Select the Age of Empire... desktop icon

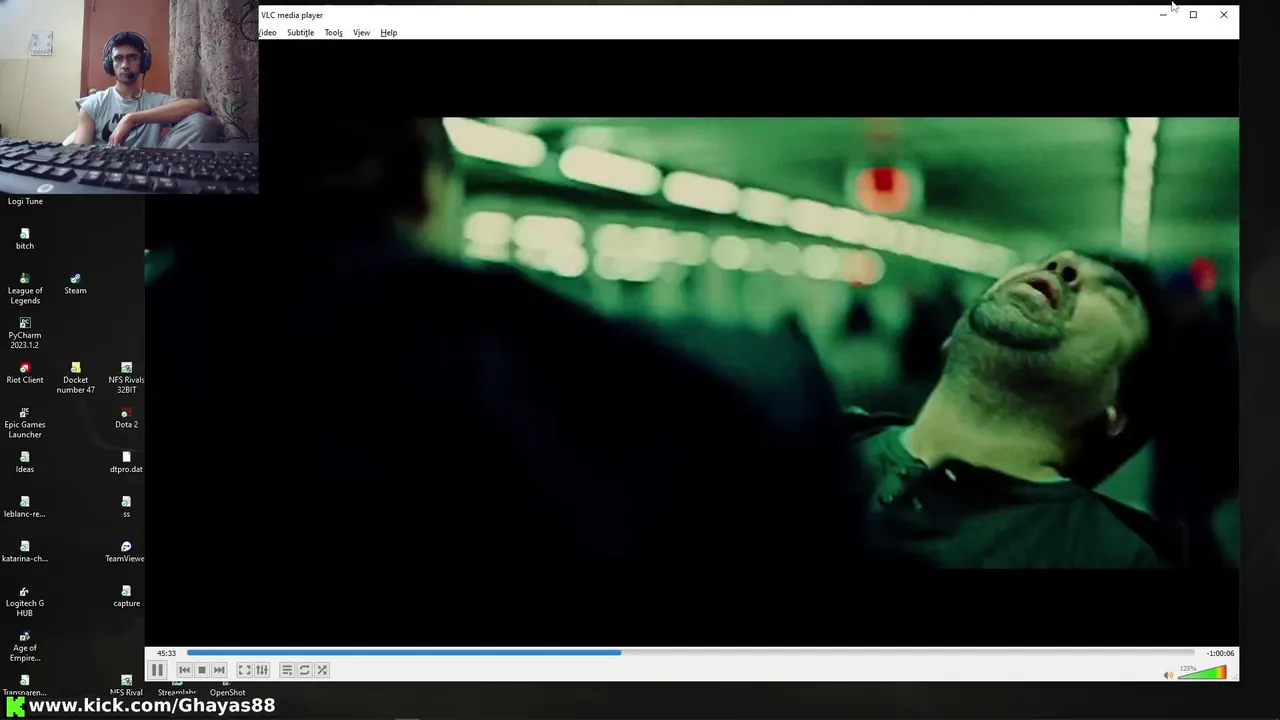[x=25, y=646]
